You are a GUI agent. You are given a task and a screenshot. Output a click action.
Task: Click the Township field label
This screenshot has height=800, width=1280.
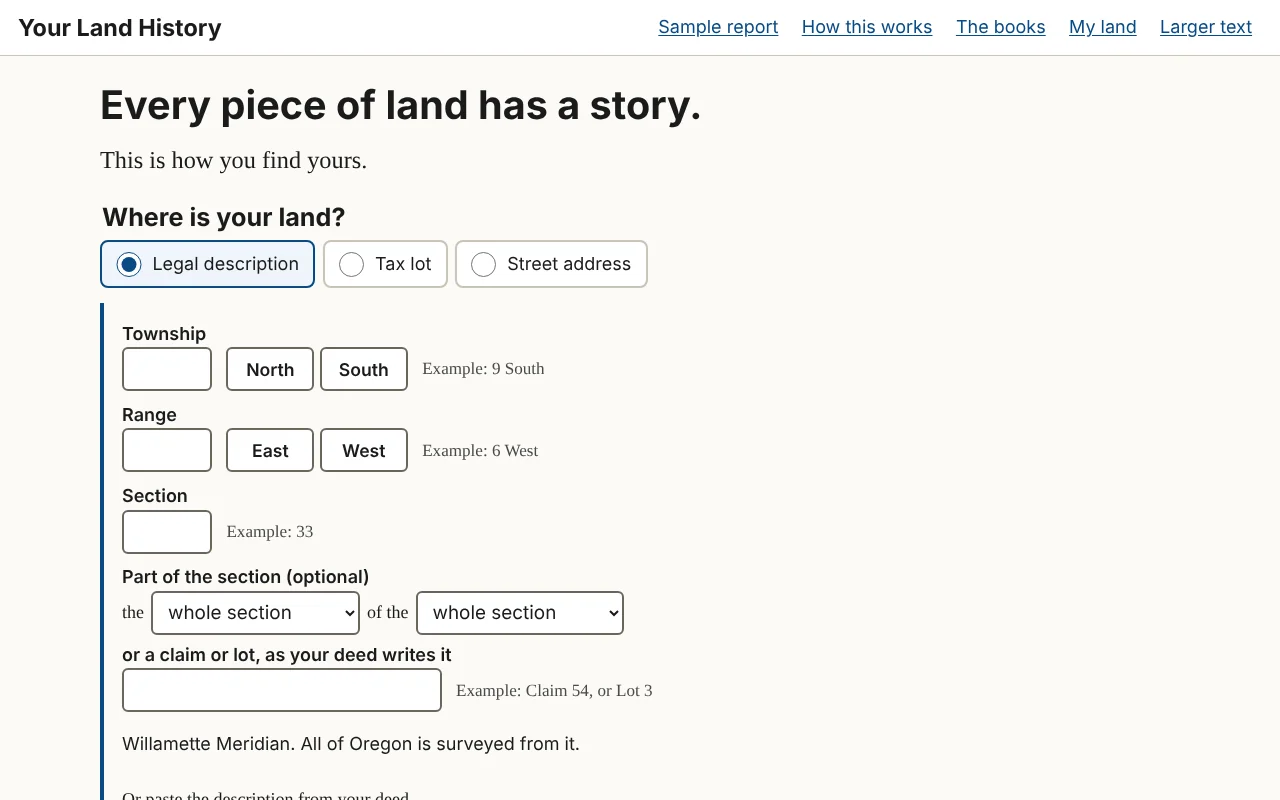[164, 334]
